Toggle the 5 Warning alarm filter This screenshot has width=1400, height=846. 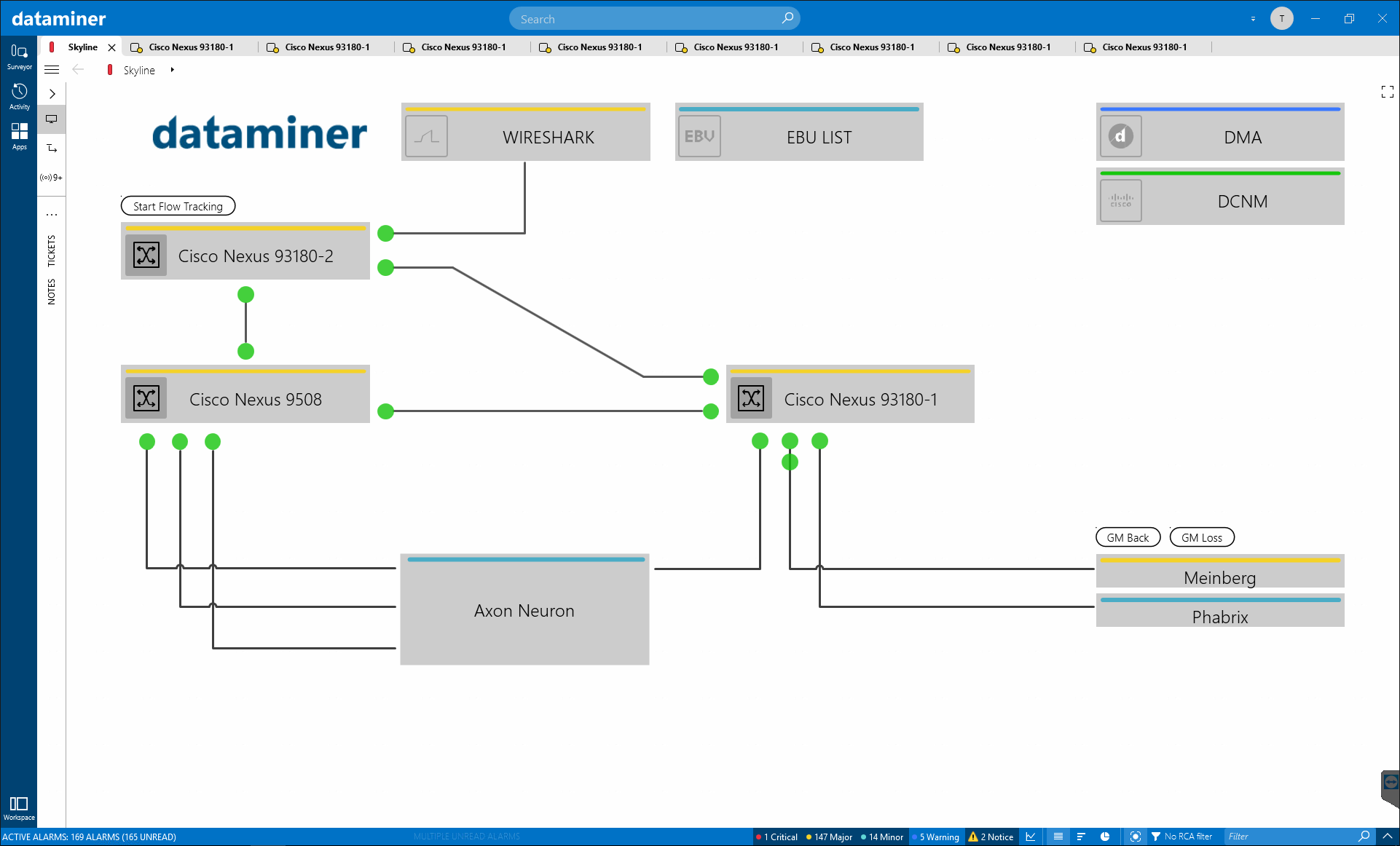937,837
